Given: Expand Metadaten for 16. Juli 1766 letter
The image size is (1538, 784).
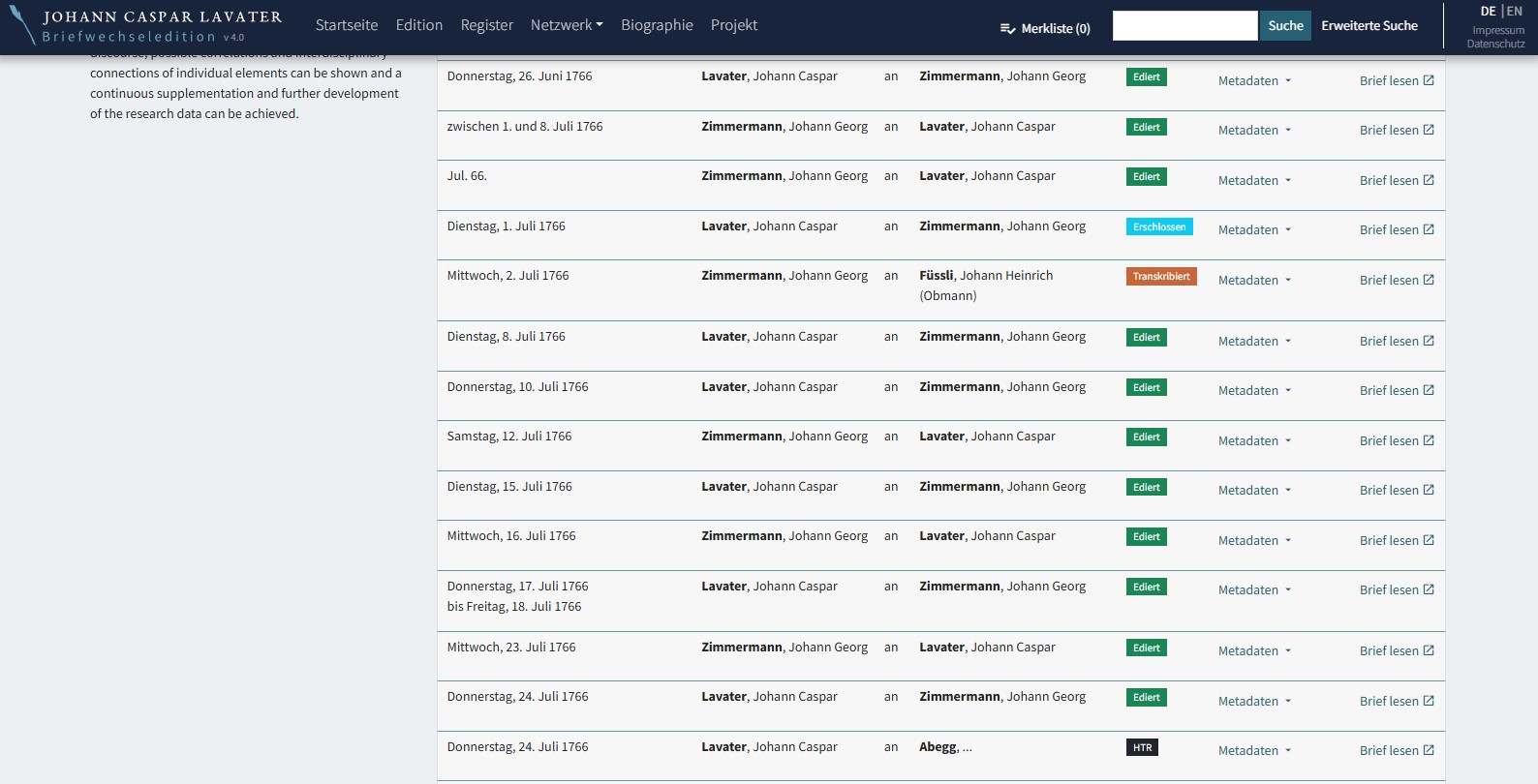Looking at the screenshot, I should coord(1254,540).
